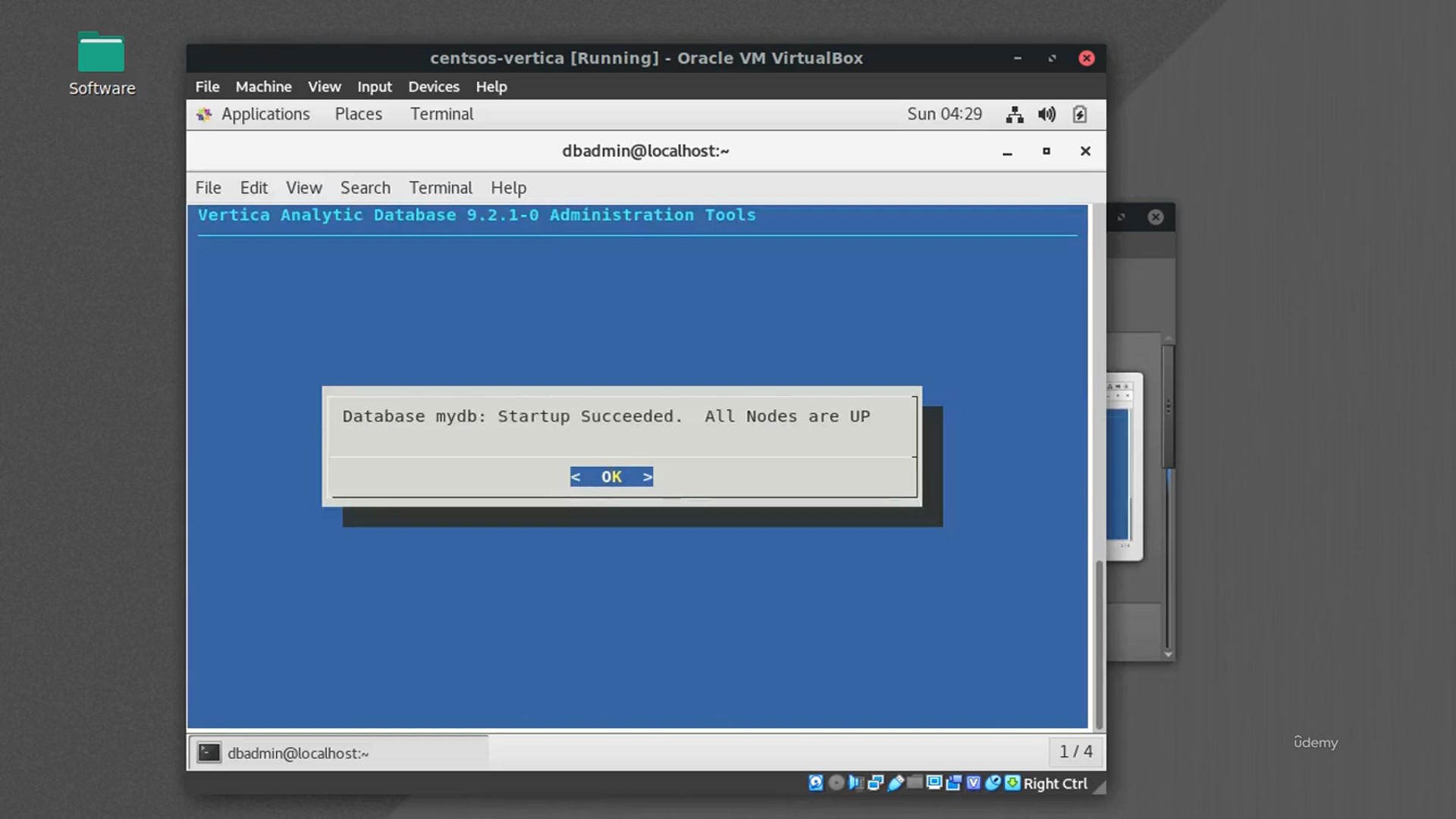
Task: Open the terminal Edit menu
Action: pos(254,187)
